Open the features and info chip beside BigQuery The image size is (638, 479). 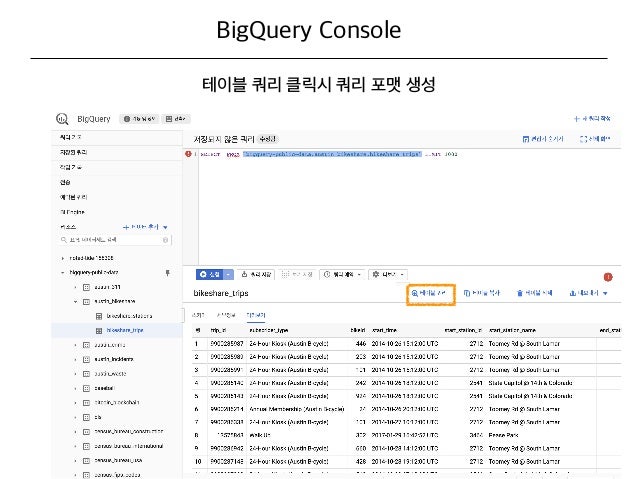pos(139,119)
